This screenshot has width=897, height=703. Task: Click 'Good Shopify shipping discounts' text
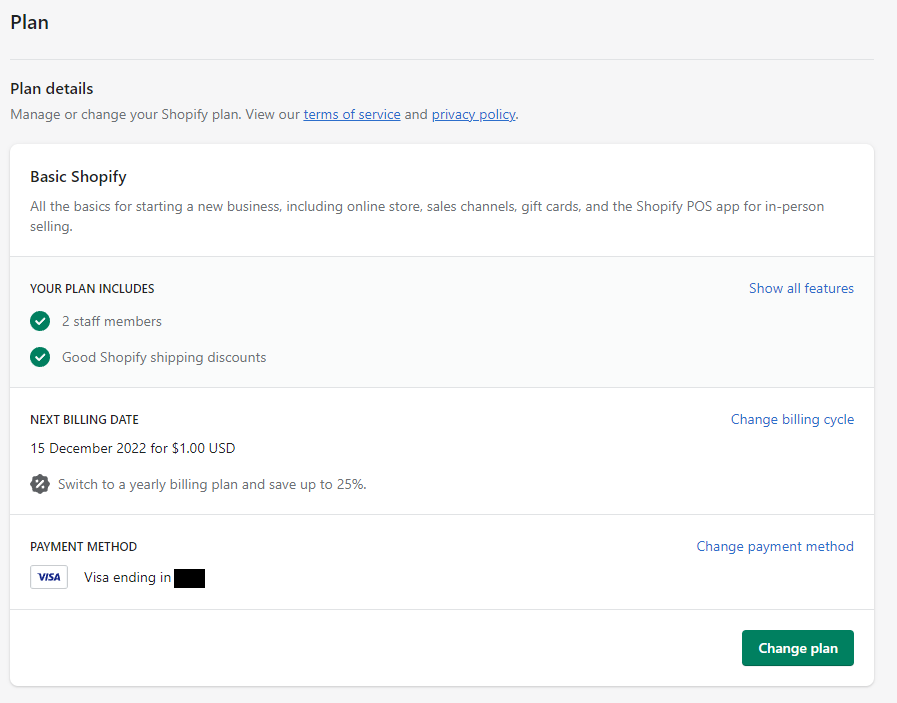click(x=164, y=357)
